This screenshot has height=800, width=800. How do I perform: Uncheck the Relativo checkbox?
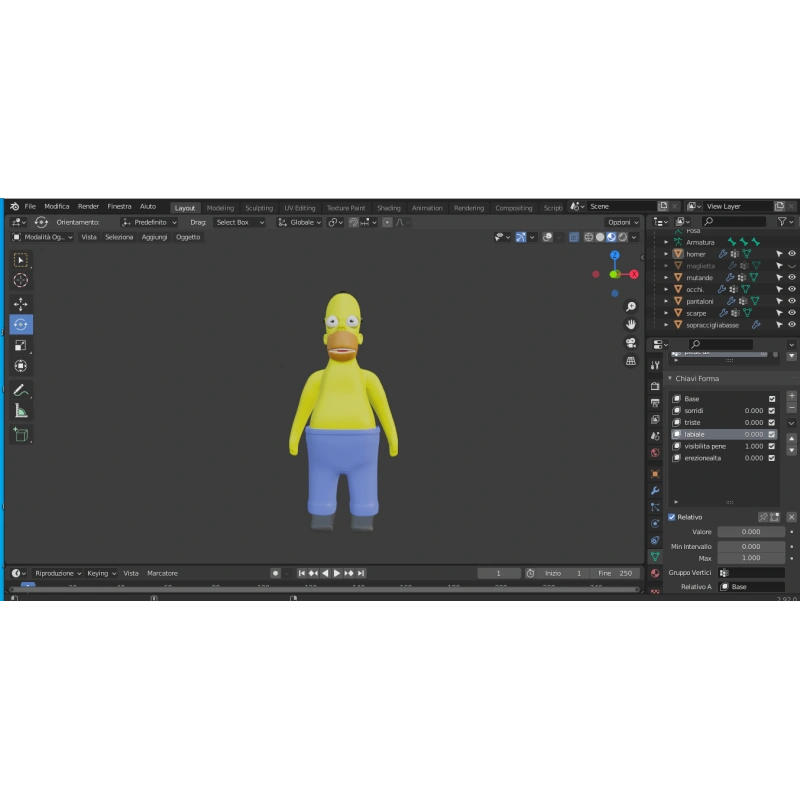672,517
